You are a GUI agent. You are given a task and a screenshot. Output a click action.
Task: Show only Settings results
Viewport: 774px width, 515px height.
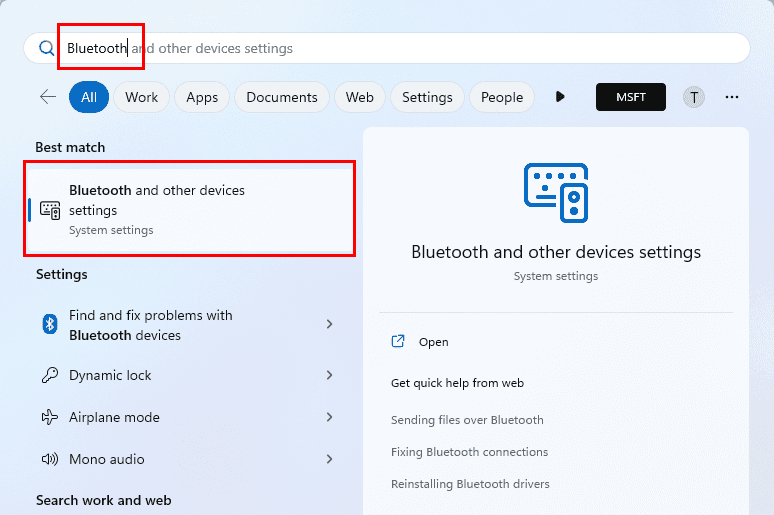pyautogui.click(x=427, y=97)
